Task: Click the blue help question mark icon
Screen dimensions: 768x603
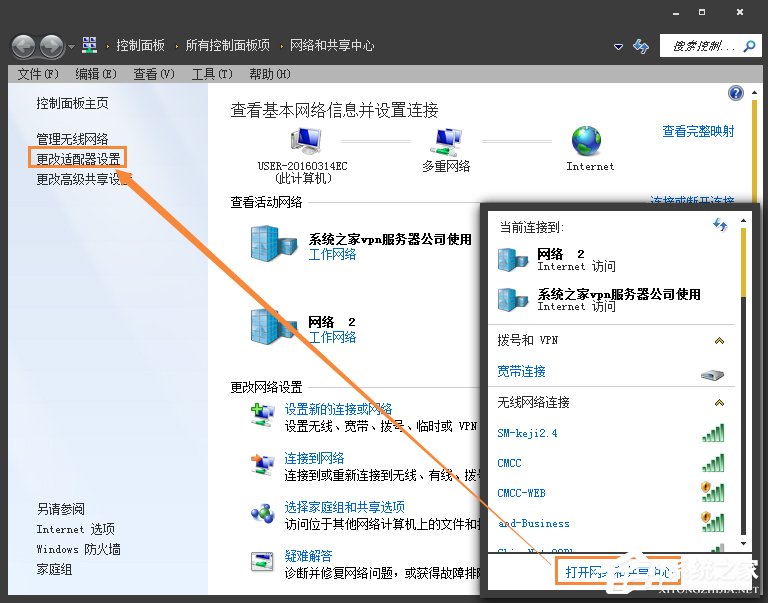Action: point(736,93)
